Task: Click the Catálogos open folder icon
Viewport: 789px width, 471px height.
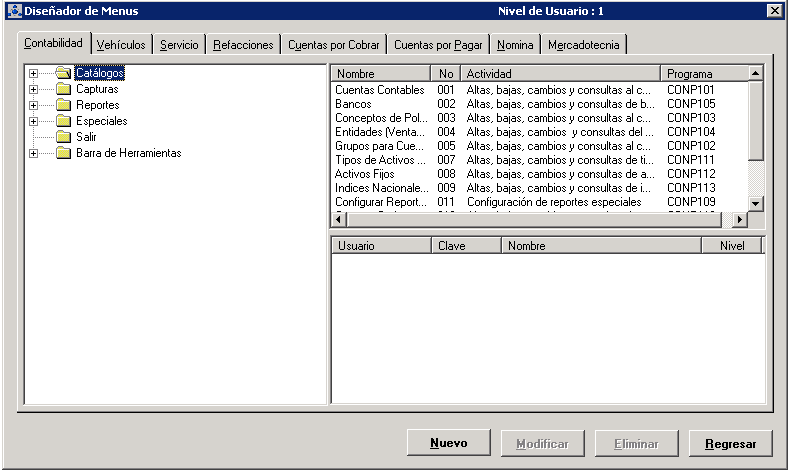Action: [64, 73]
